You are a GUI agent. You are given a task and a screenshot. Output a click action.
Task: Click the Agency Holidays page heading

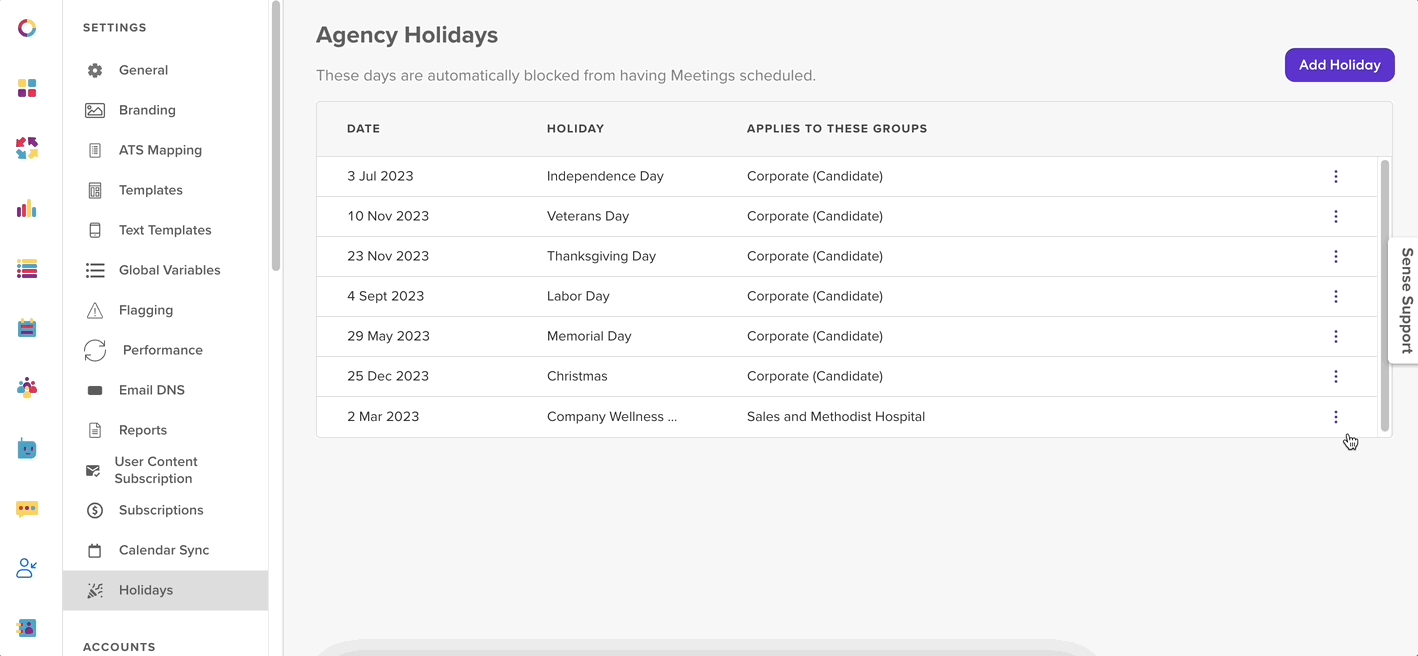click(407, 35)
